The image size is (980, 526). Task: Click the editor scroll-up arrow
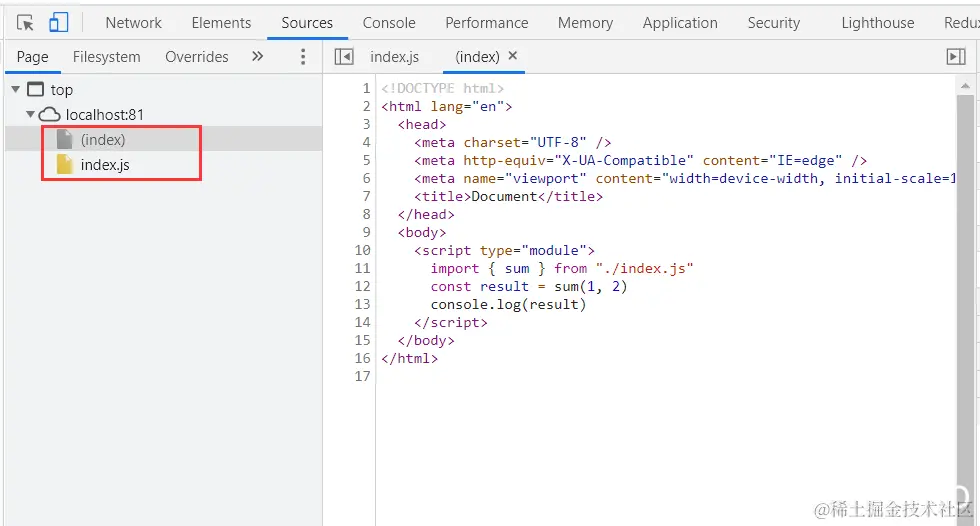point(966,86)
